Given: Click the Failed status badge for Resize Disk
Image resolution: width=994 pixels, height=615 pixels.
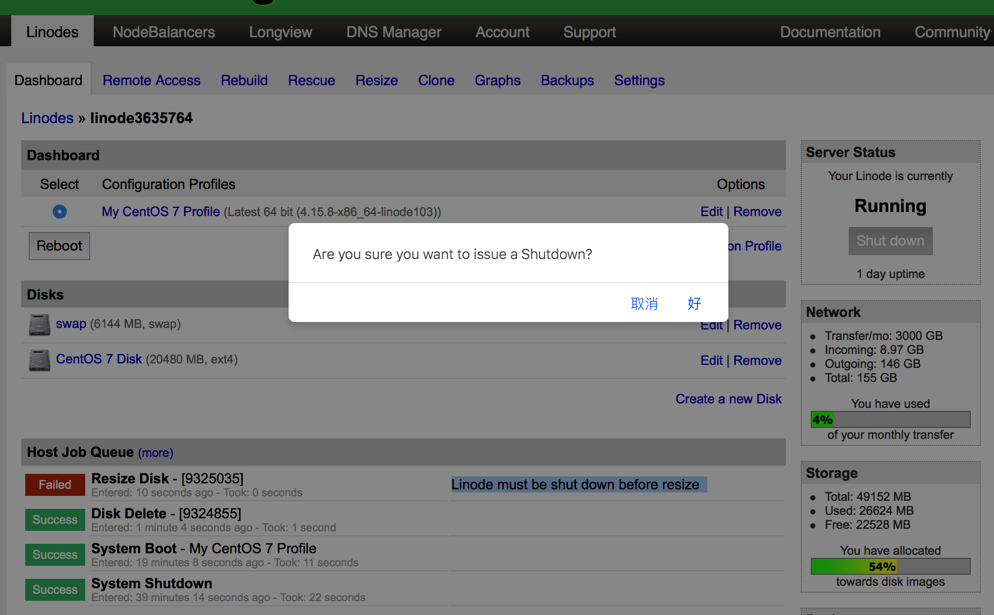Looking at the screenshot, I should pyautogui.click(x=55, y=484).
